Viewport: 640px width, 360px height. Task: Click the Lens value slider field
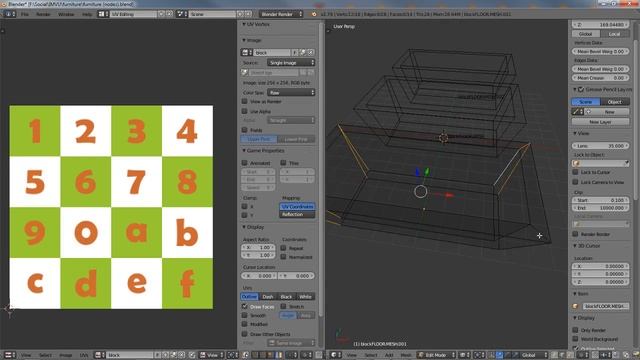pyautogui.click(x=600, y=146)
